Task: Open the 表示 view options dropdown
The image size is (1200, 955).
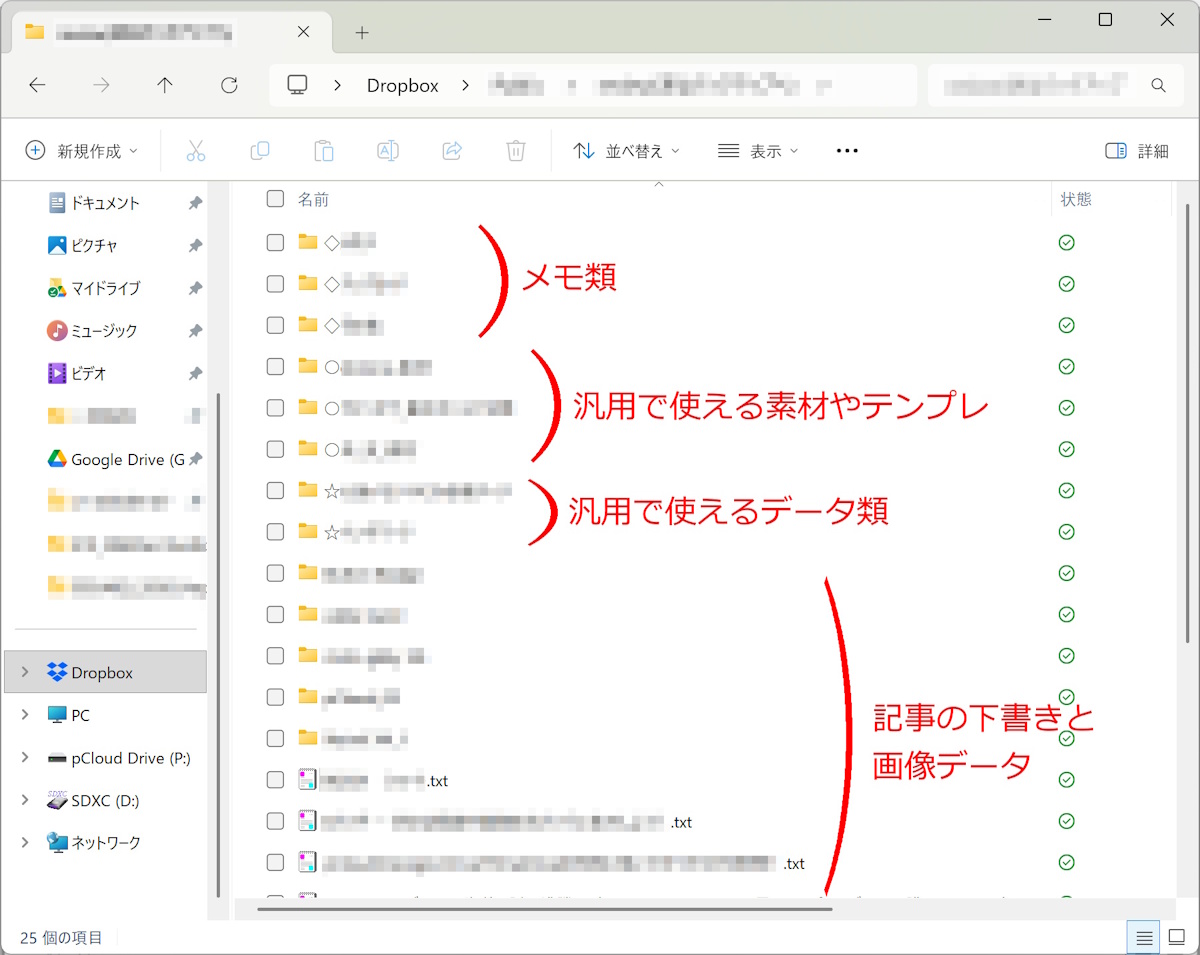Action: (758, 150)
